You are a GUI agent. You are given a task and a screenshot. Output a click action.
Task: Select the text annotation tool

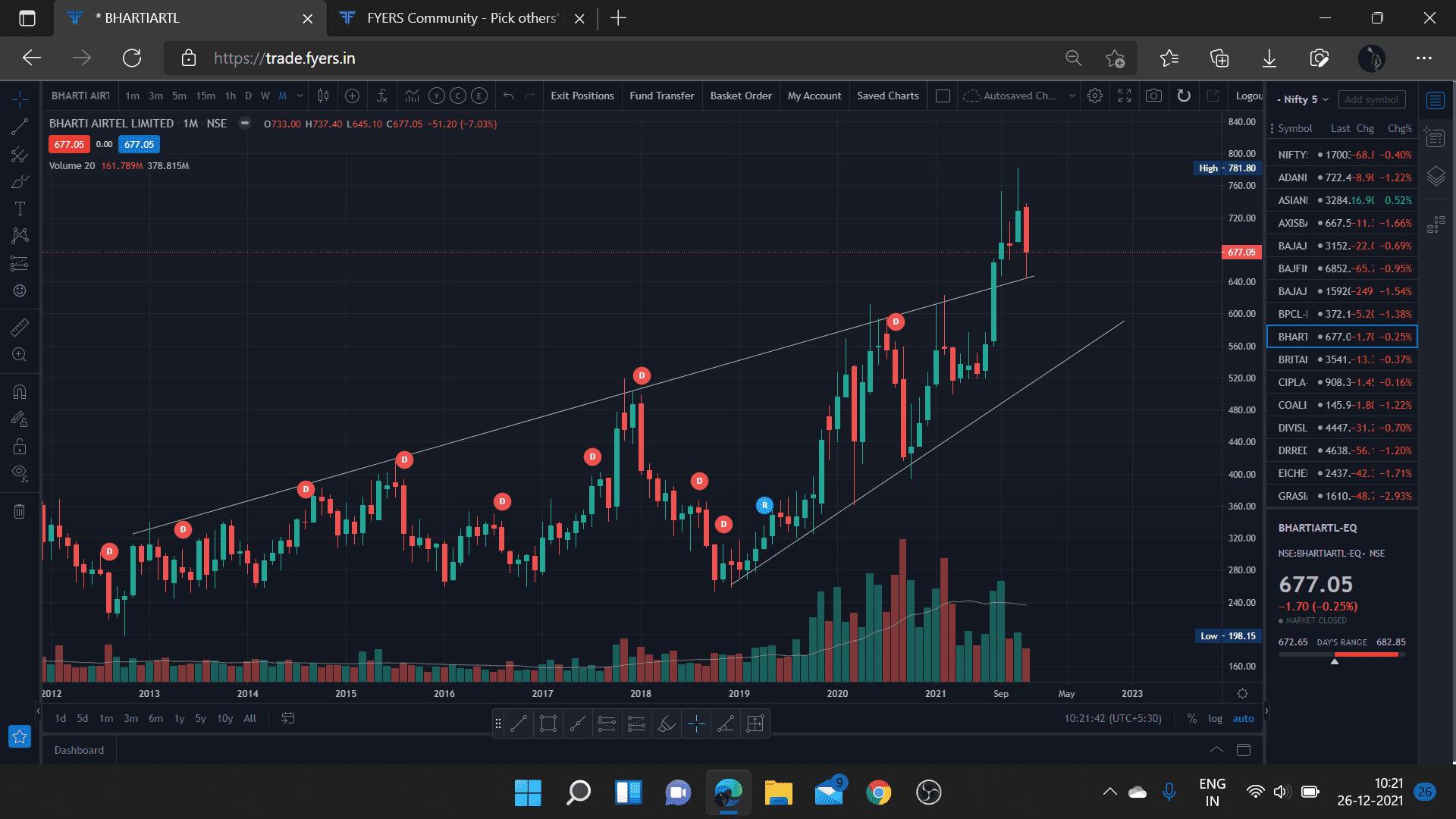[x=20, y=209]
